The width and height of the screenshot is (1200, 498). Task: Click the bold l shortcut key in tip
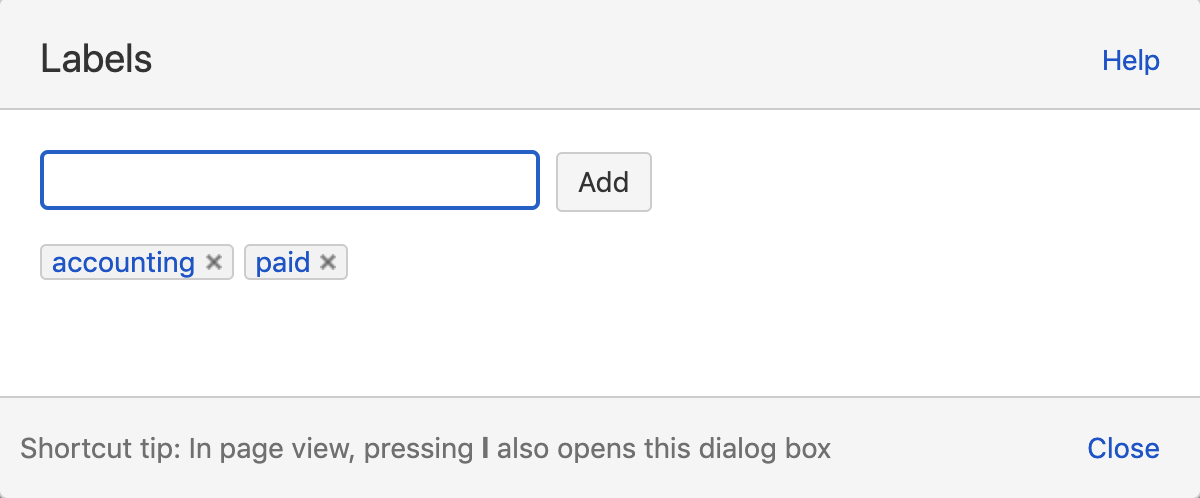(485, 448)
